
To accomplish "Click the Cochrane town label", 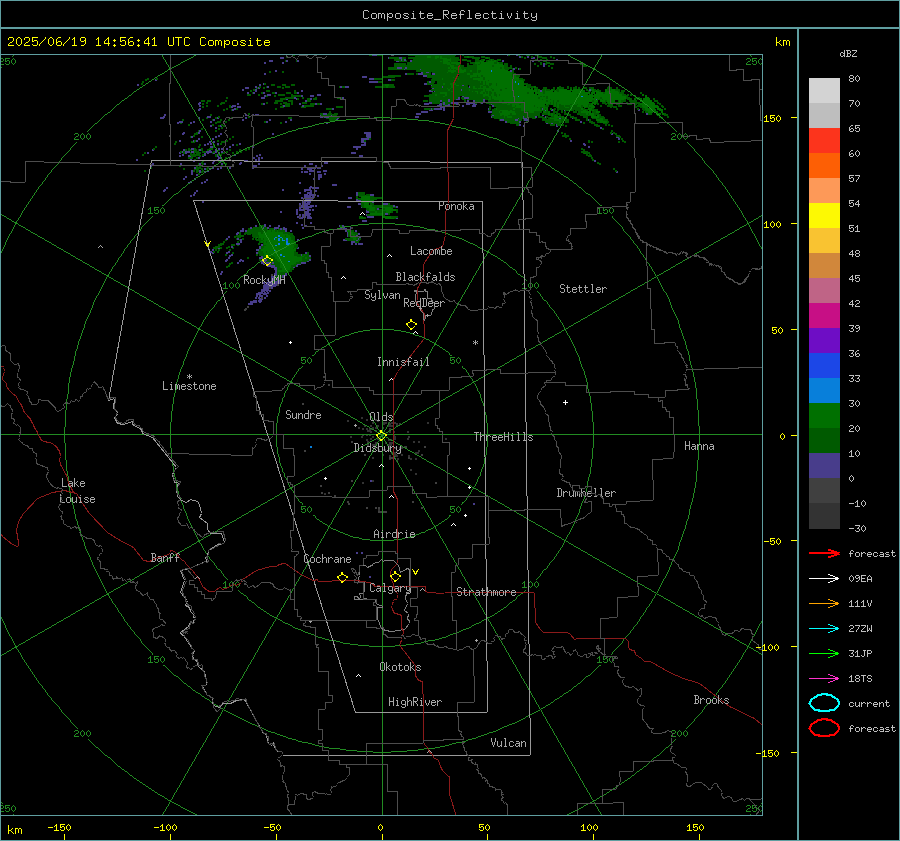I will pos(327,559).
